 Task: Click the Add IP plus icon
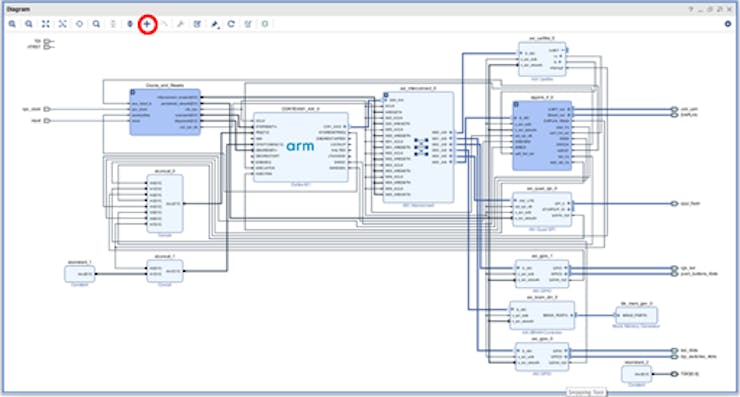tap(147, 24)
